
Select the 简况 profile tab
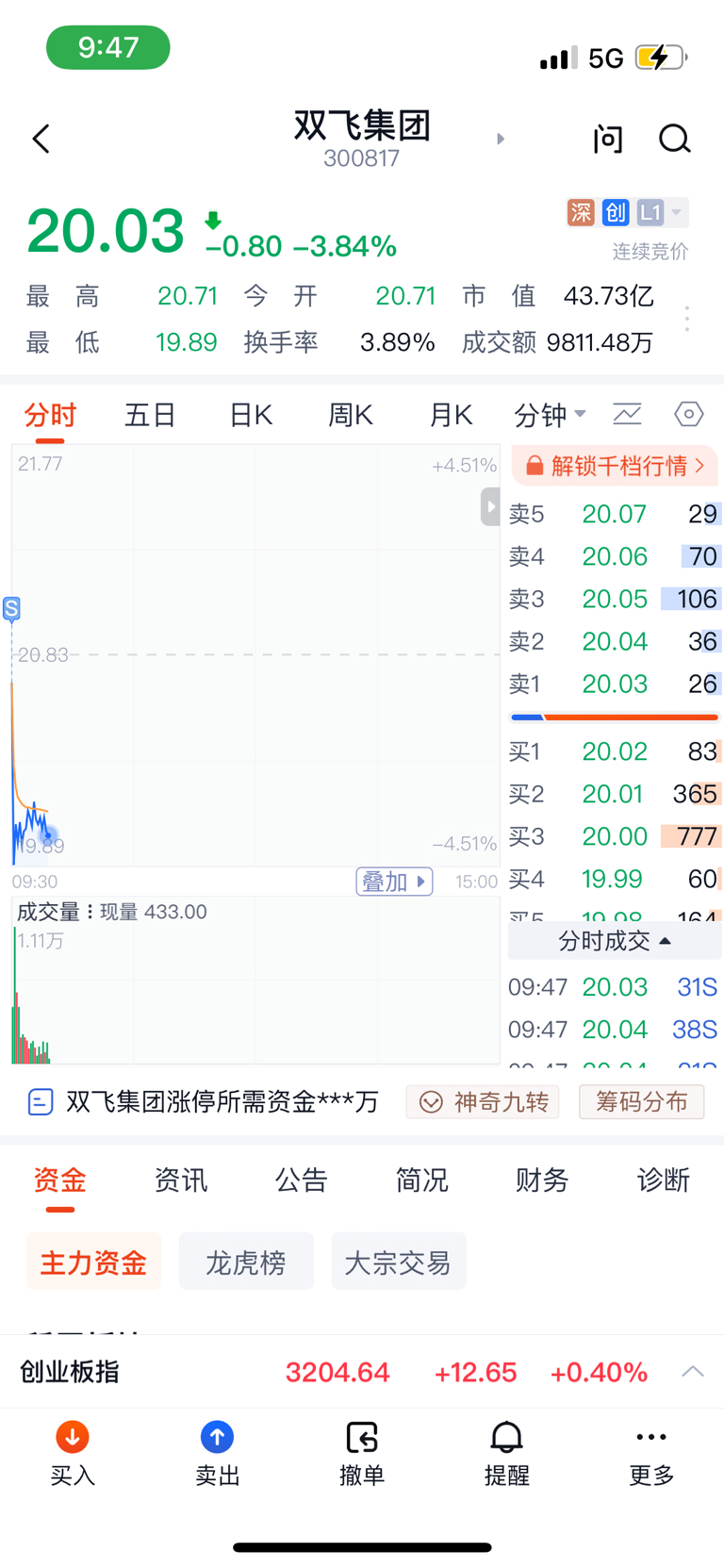click(x=422, y=1180)
